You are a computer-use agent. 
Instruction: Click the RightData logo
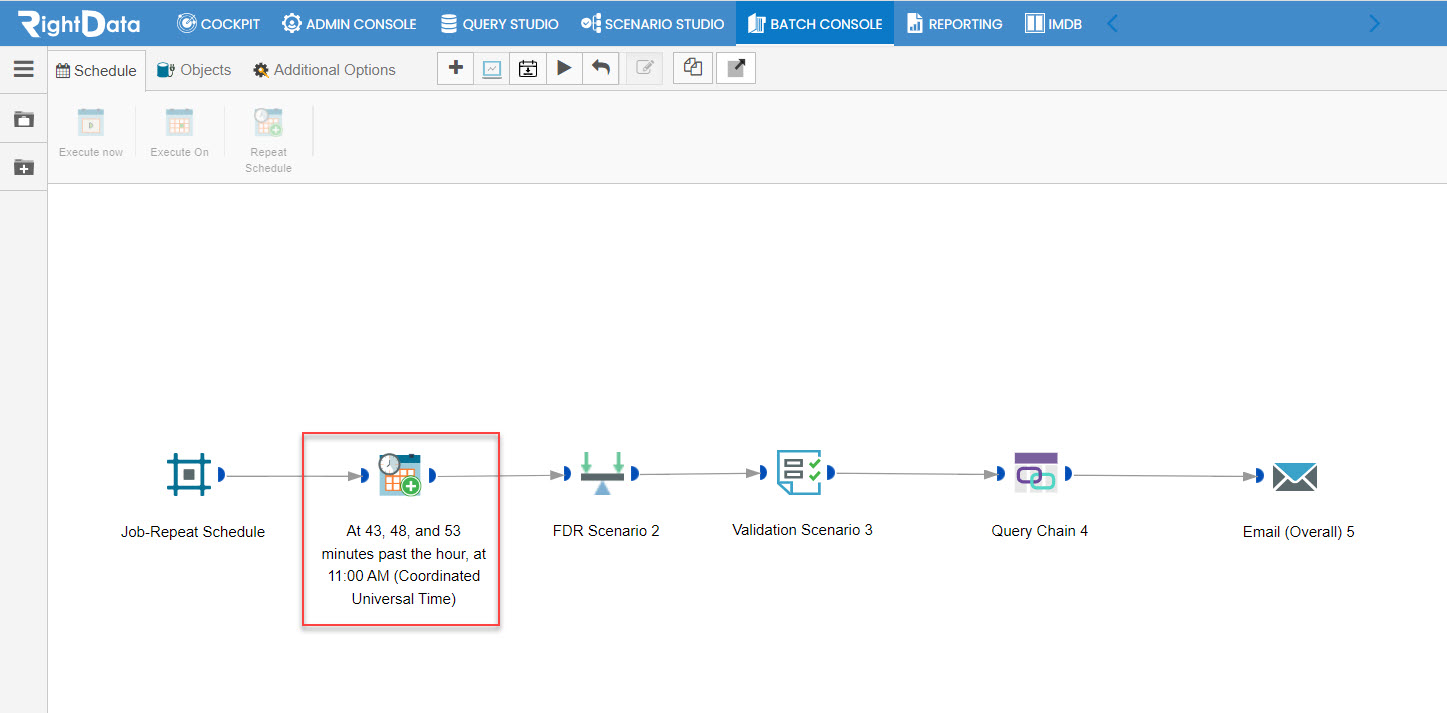click(x=76, y=22)
